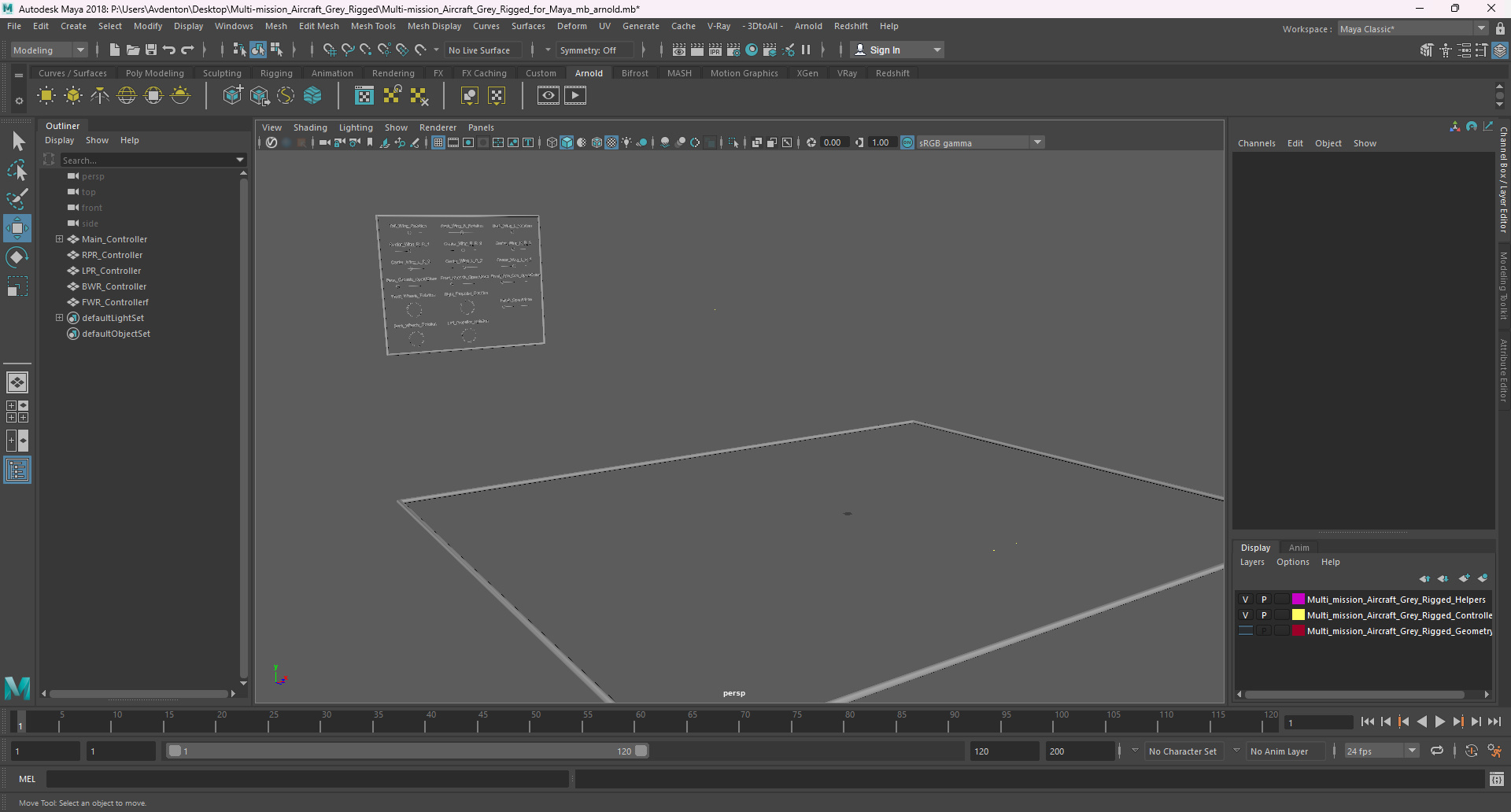Viewport: 1511px width, 812px height.
Task: Open Outliner Display menu
Action: 59,140
